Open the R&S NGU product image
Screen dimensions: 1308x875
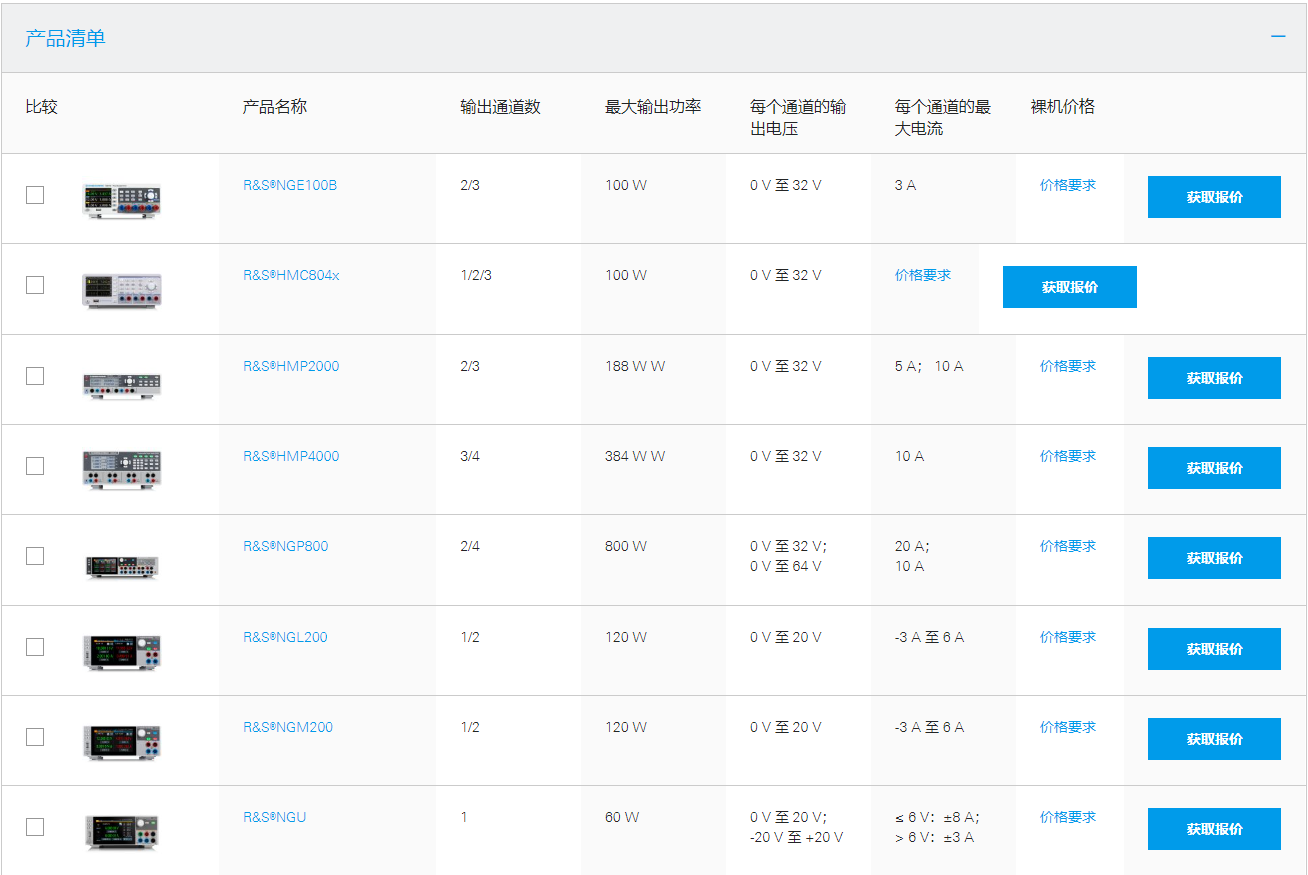[x=121, y=832]
